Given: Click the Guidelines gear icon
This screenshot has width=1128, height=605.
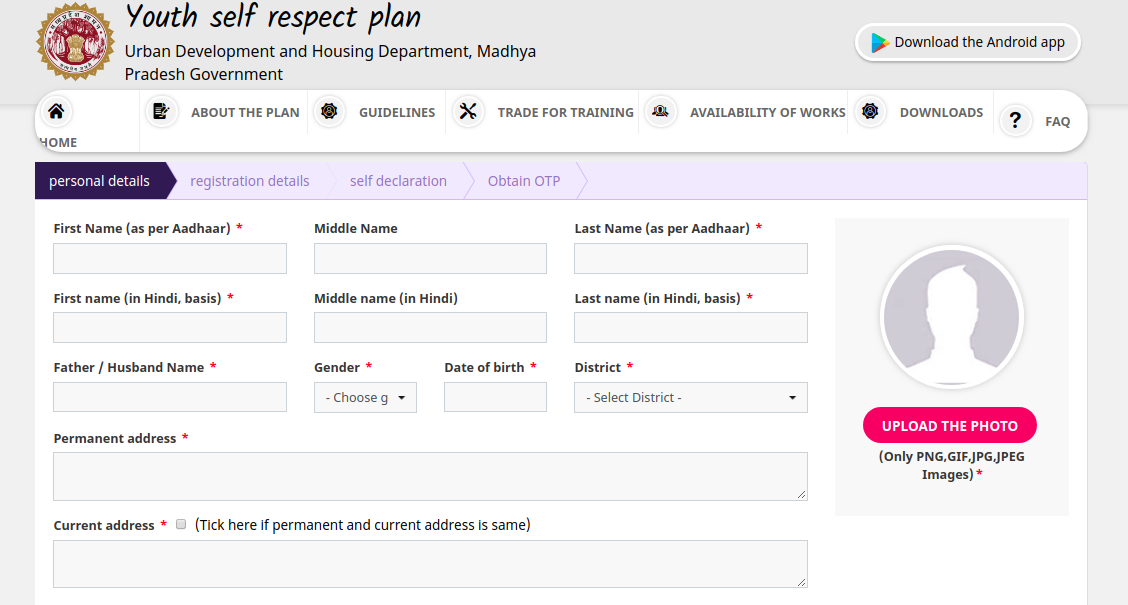Looking at the screenshot, I should (x=329, y=111).
